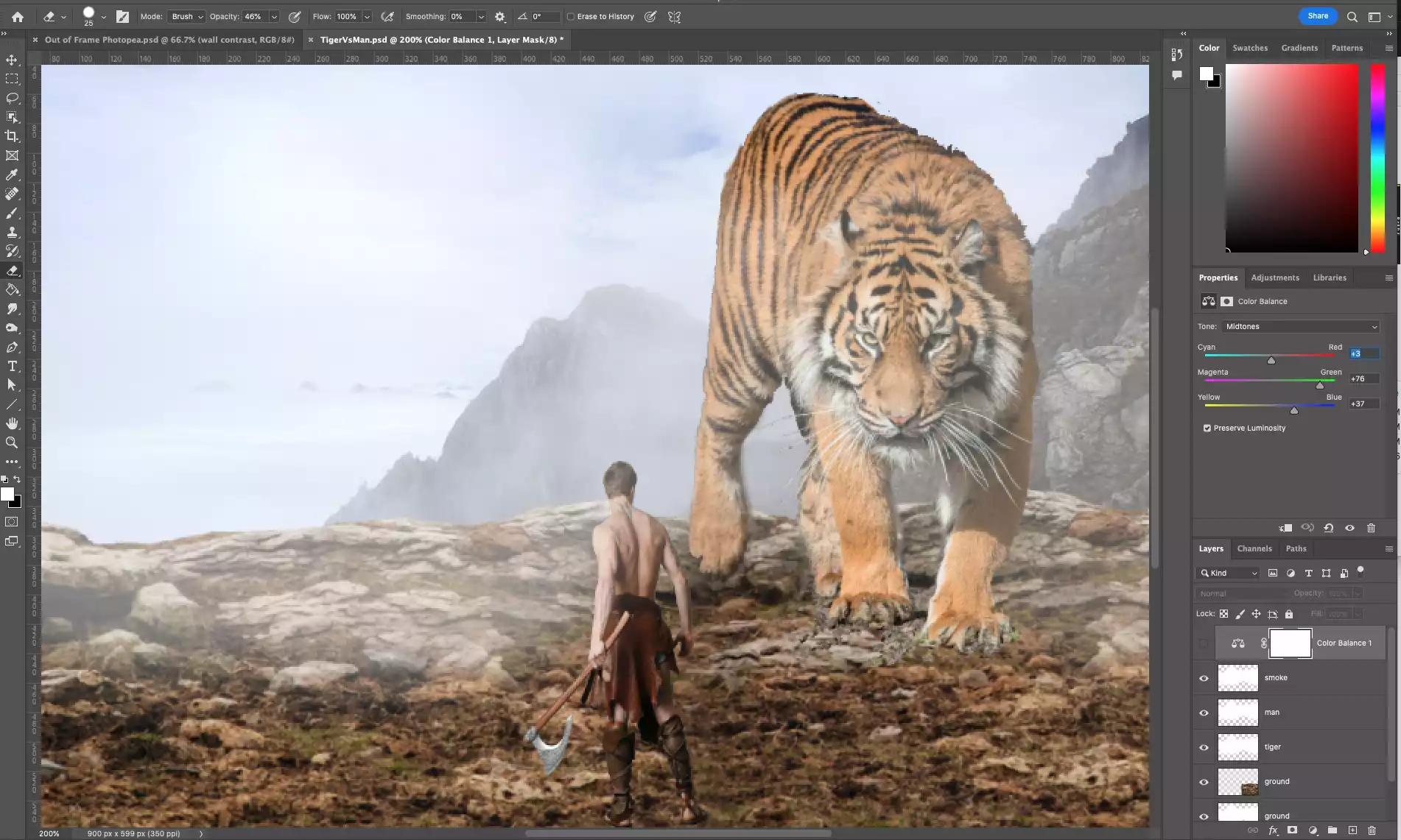1401x840 pixels.
Task: Reset Color Balance adjustment to defaults
Action: (1329, 528)
